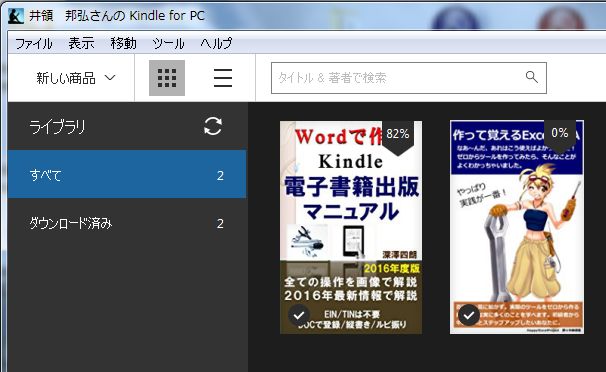The width and height of the screenshot is (606, 372).
Task: Focus the title and author search field
Action: [409, 78]
